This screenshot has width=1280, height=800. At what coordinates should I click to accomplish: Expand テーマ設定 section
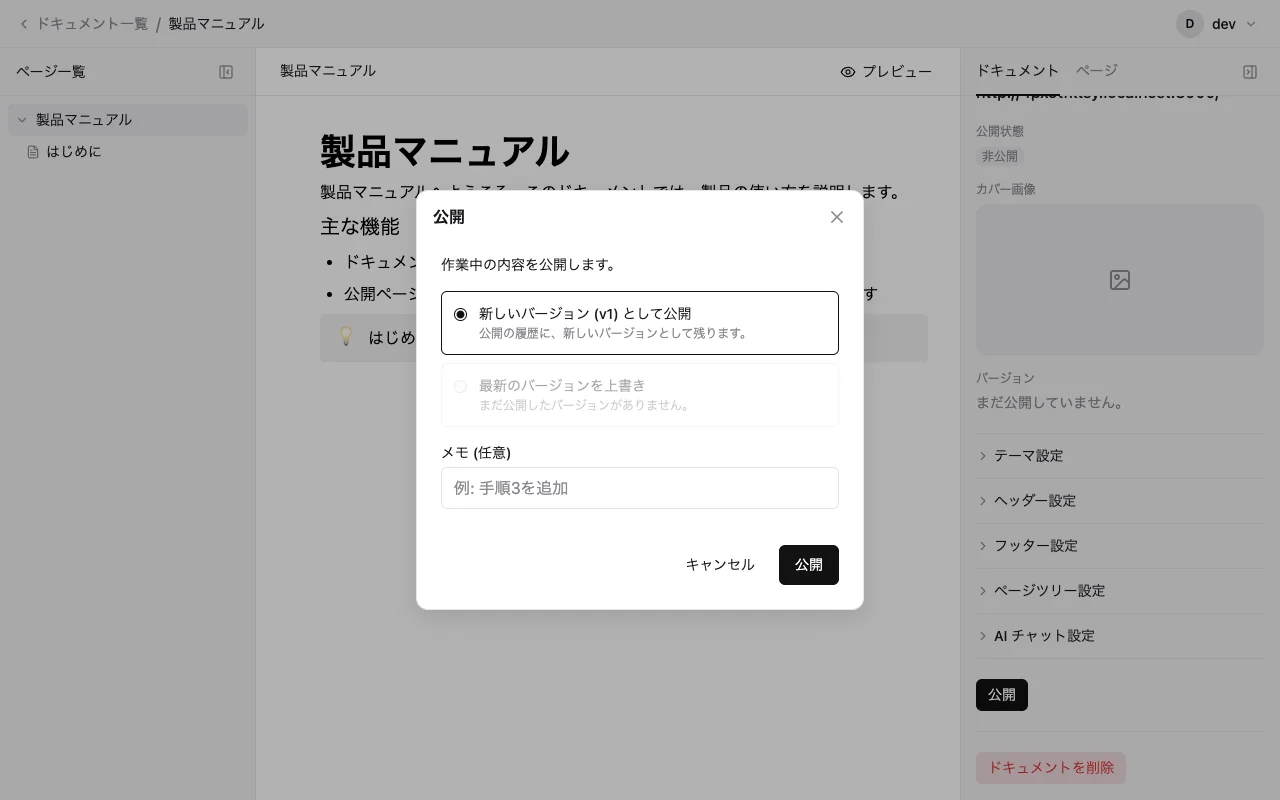click(x=1120, y=456)
